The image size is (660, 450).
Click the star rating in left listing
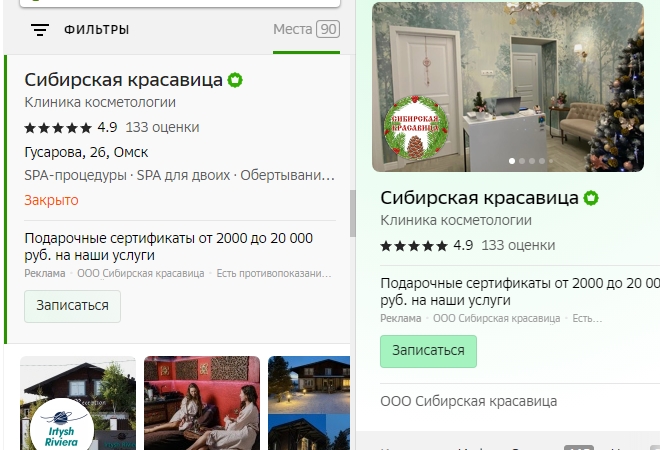[x=58, y=128]
